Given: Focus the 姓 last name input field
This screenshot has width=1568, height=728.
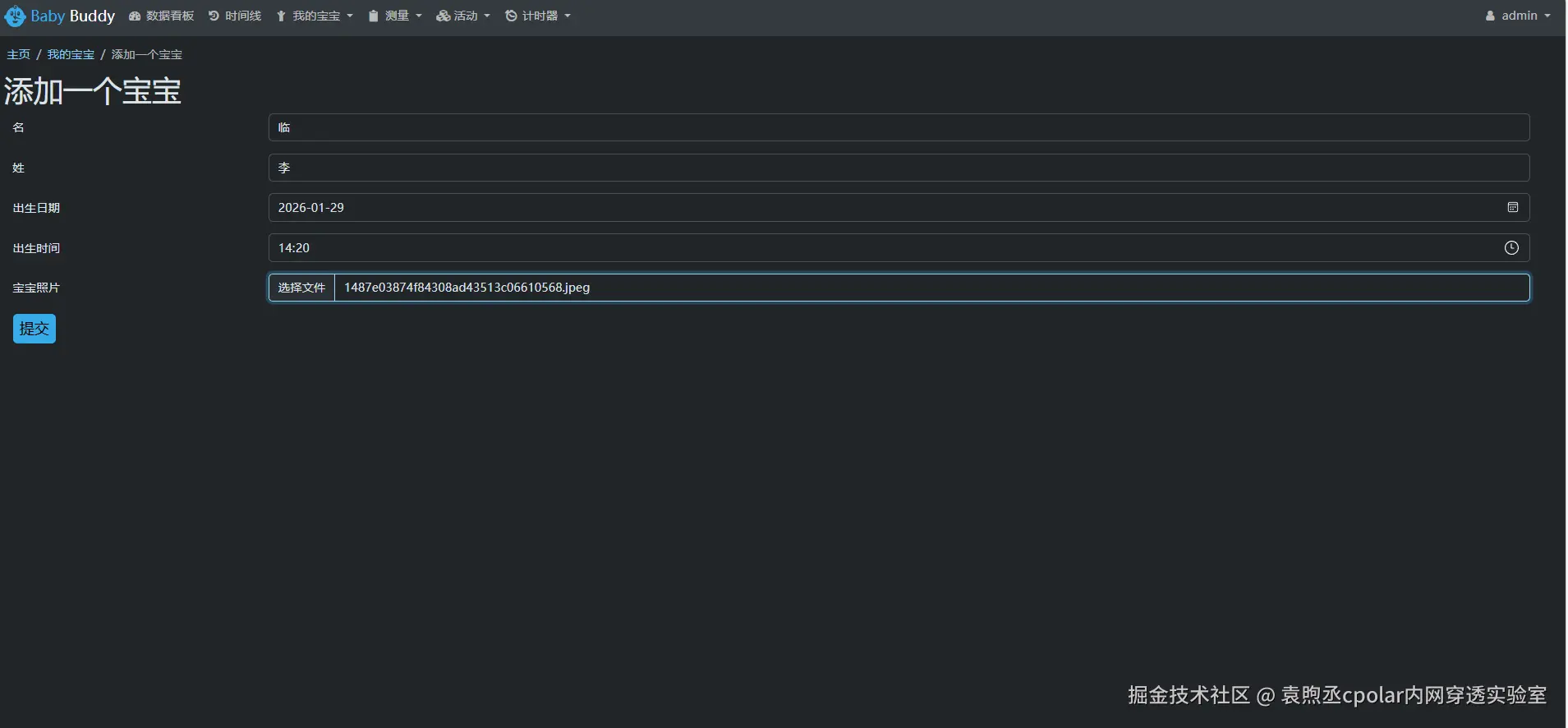Looking at the screenshot, I should pyautogui.click(x=899, y=168).
